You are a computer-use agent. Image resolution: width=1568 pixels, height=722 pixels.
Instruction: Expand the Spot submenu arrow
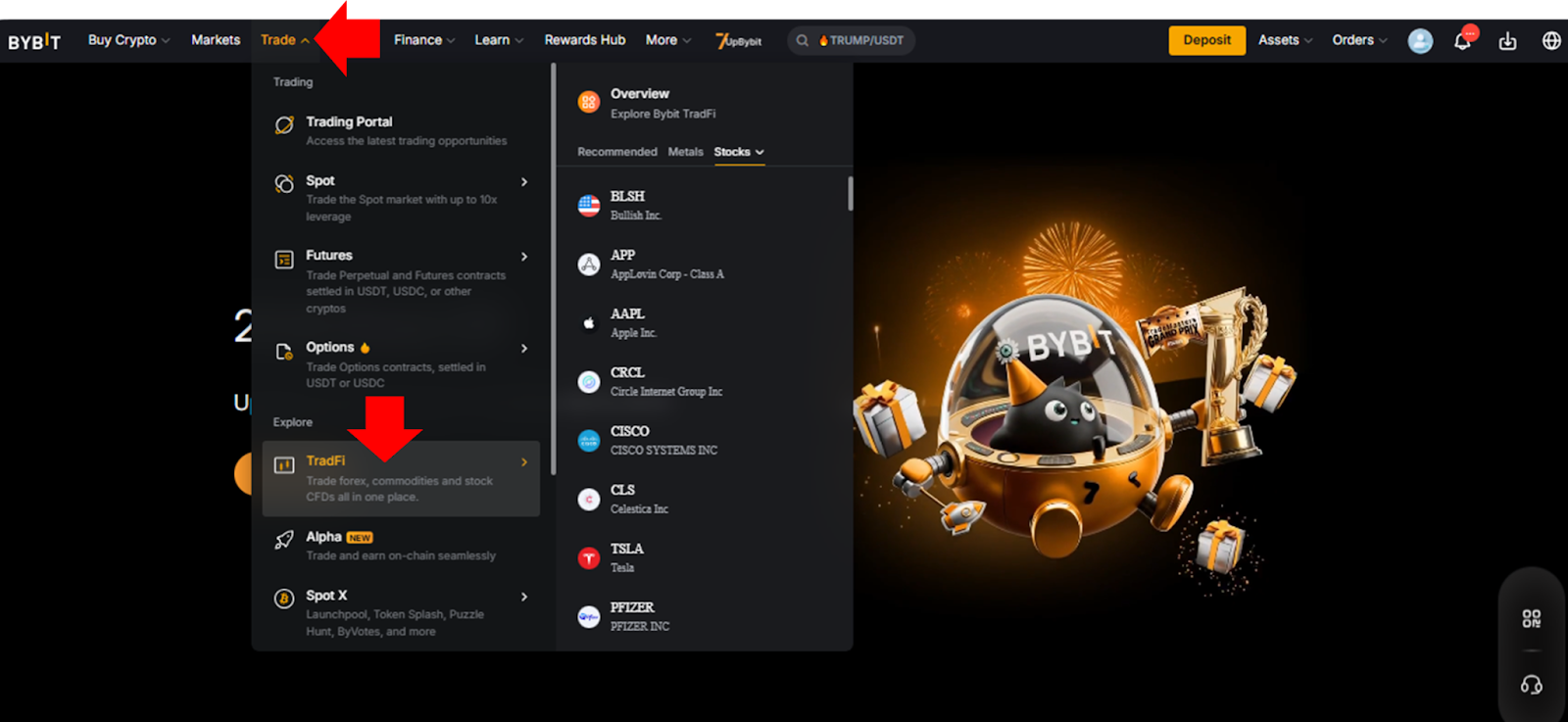coord(524,182)
